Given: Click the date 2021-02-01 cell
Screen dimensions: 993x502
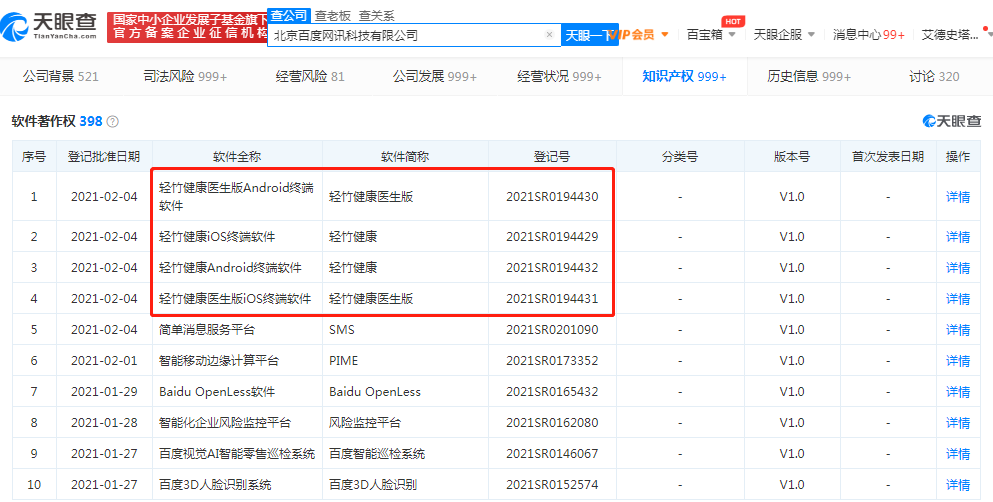Looking at the screenshot, I should [x=104, y=361].
